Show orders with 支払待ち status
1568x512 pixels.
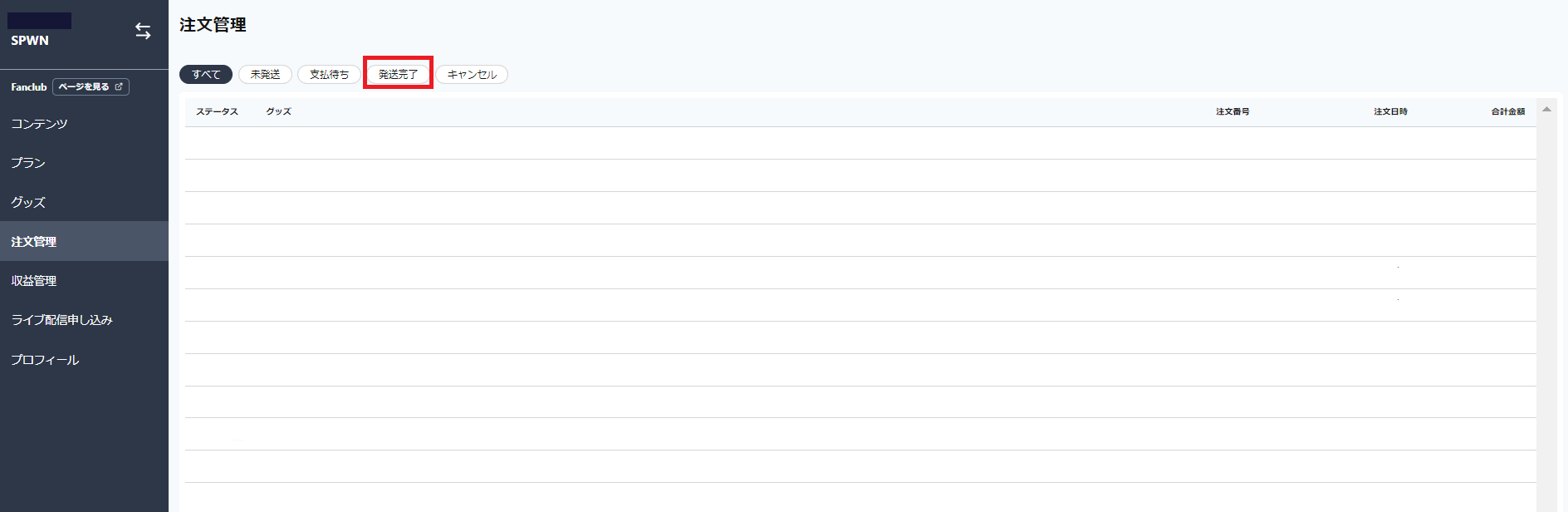[329, 75]
